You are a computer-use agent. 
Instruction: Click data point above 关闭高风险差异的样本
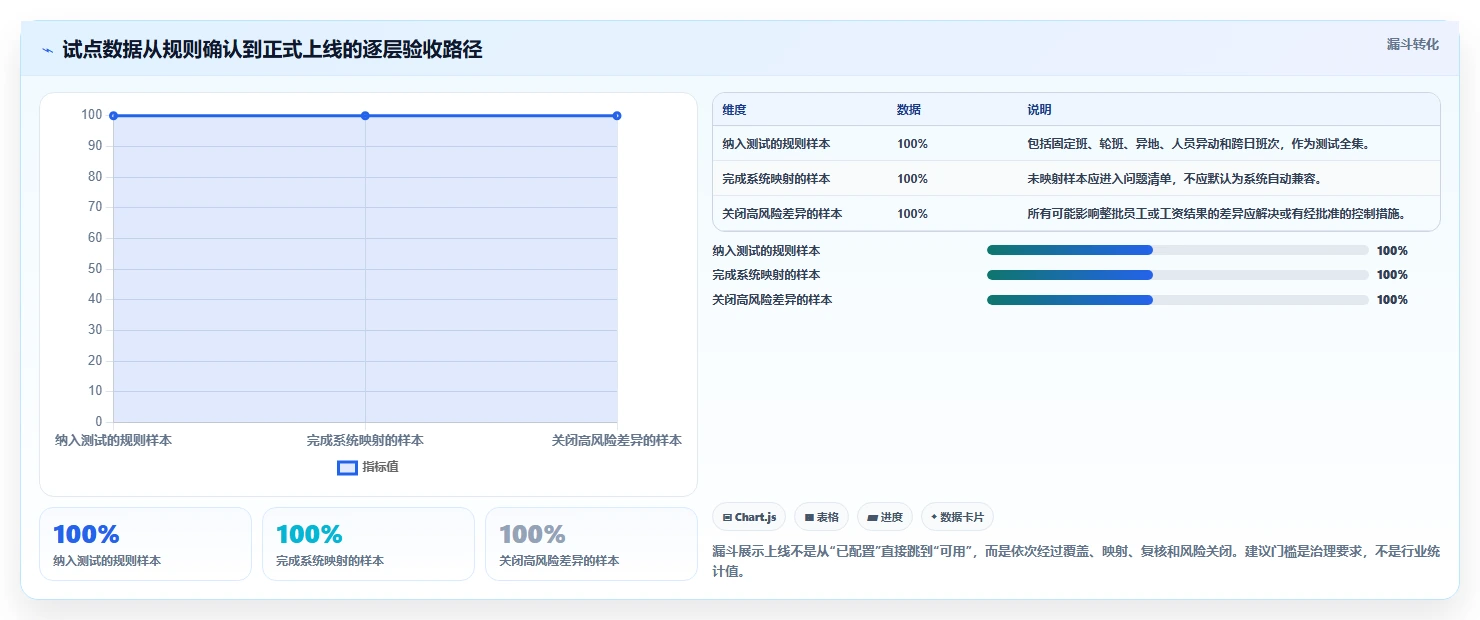click(x=617, y=116)
